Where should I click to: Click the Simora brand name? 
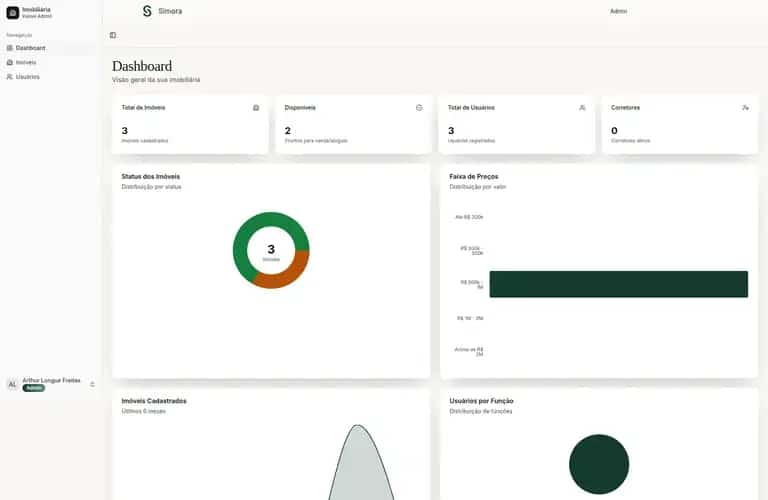coord(170,11)
